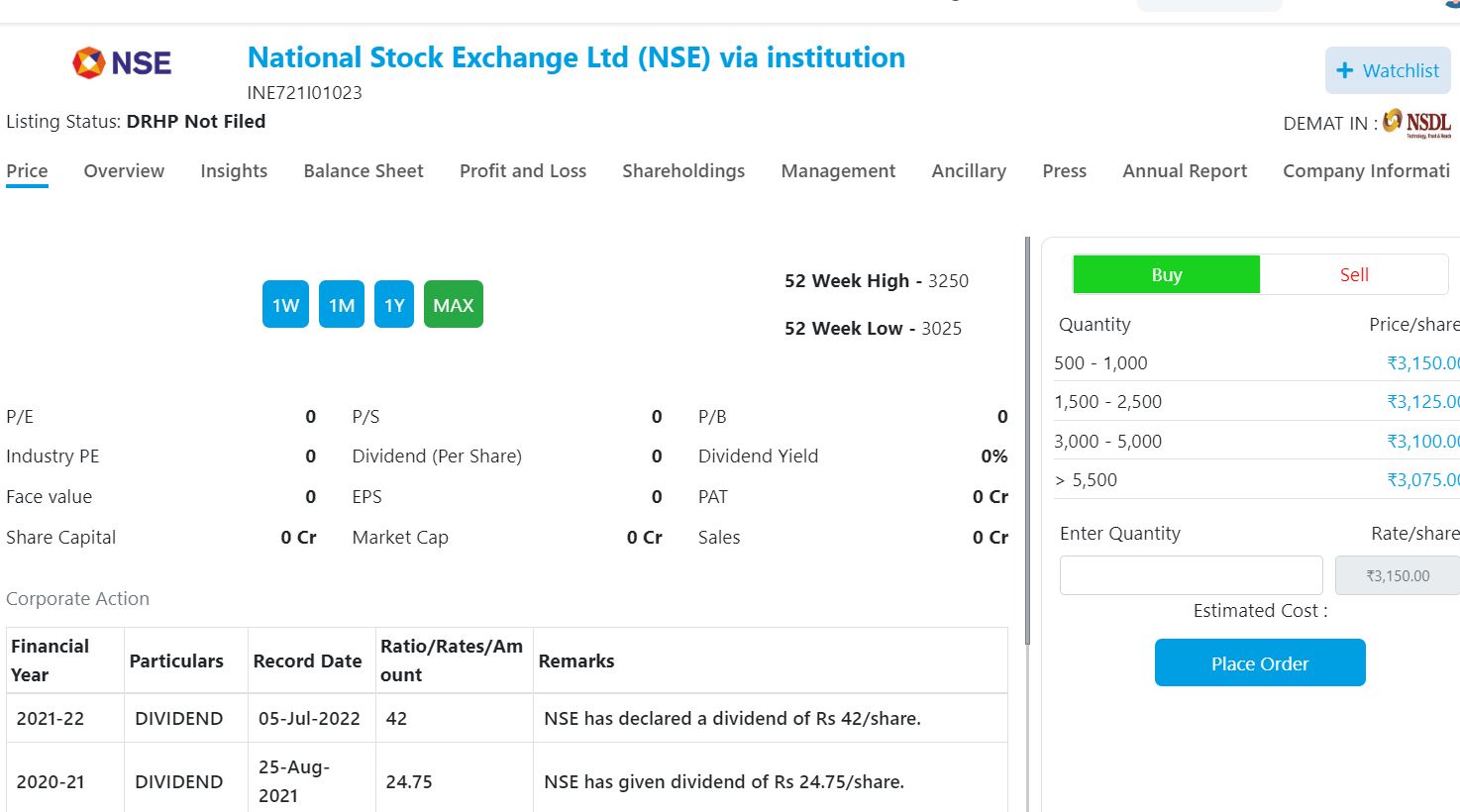Switch to the Buy toggle
Screen dimensions: 1460x812
pos(1167,274)
